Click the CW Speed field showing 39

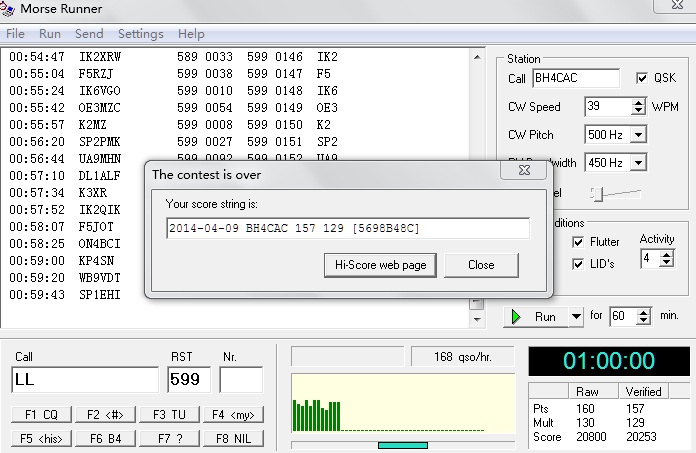tap(608, 106)
